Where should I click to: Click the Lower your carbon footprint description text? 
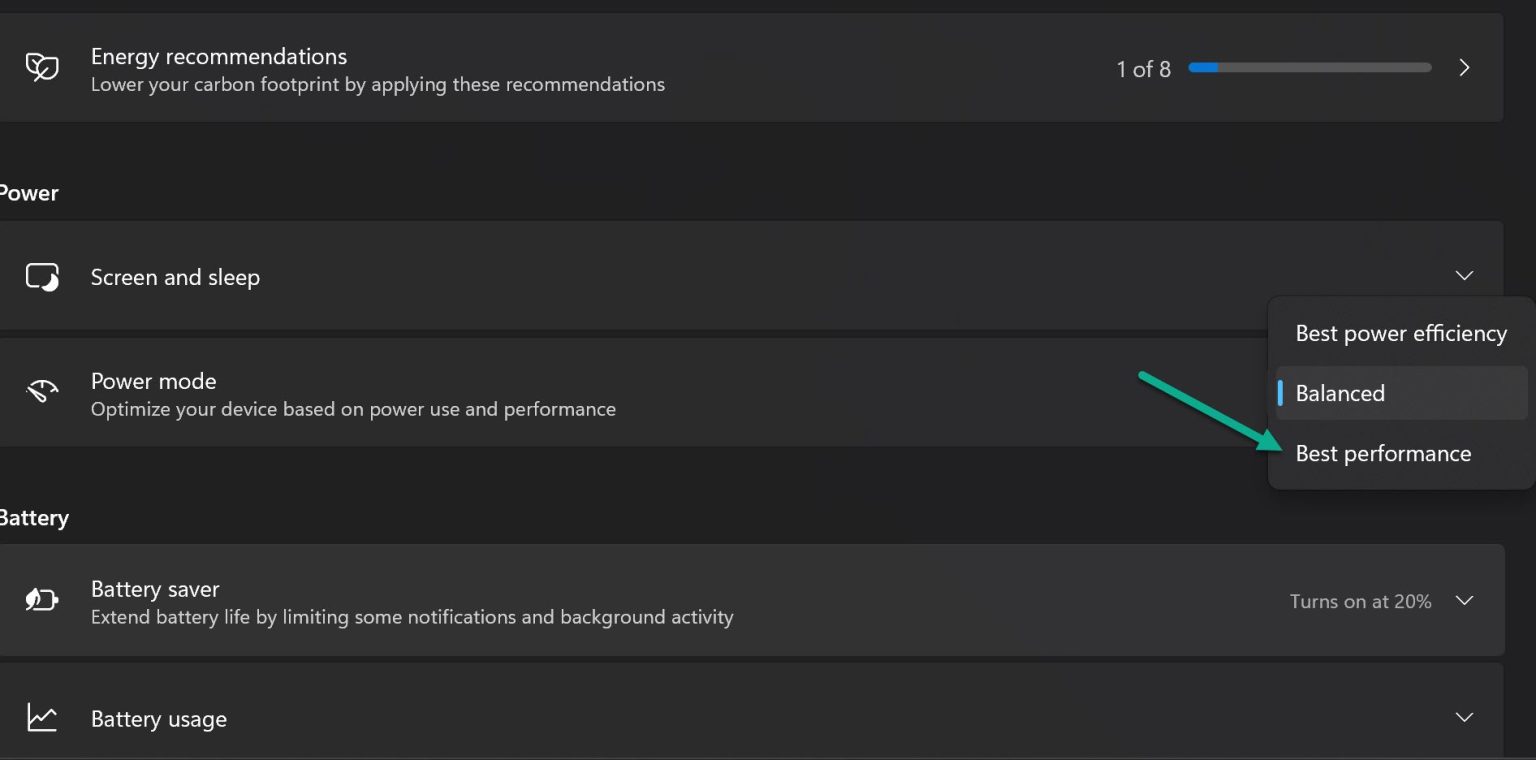[377, 85]
